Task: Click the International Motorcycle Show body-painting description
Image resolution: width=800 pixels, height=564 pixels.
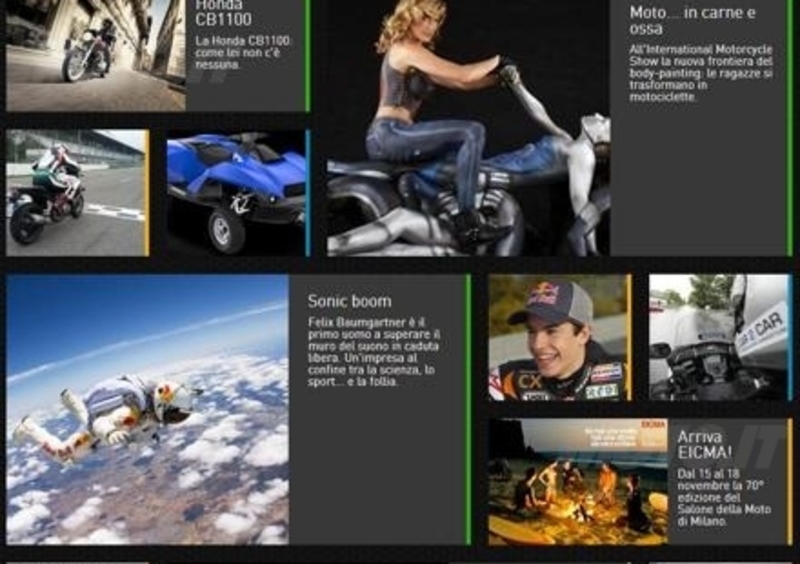Action: [701, 73]
